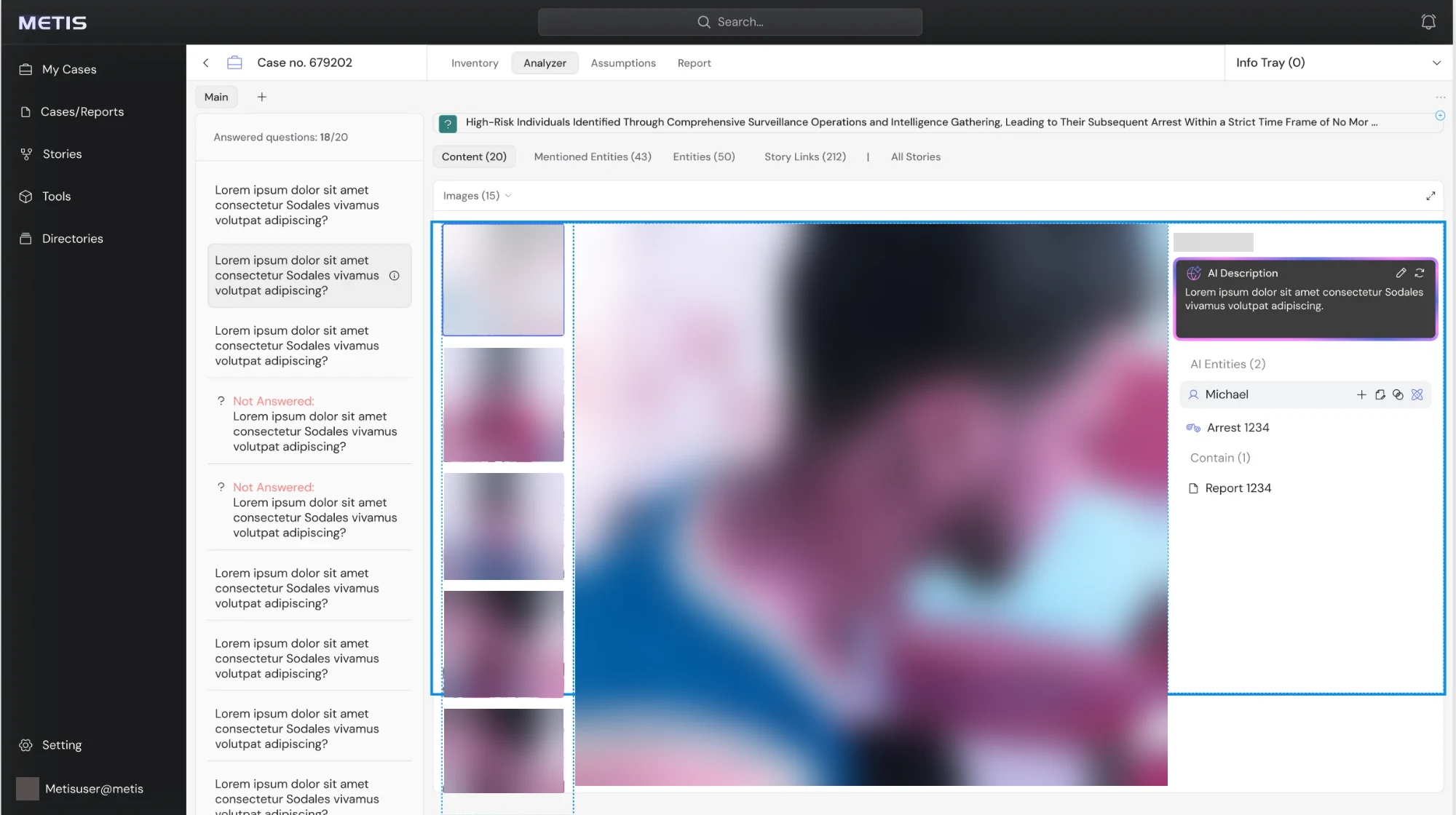The height and width of the screenshot is (815, 1456).
Task: Open Stories in sidebar
Action: coord(62,154)
